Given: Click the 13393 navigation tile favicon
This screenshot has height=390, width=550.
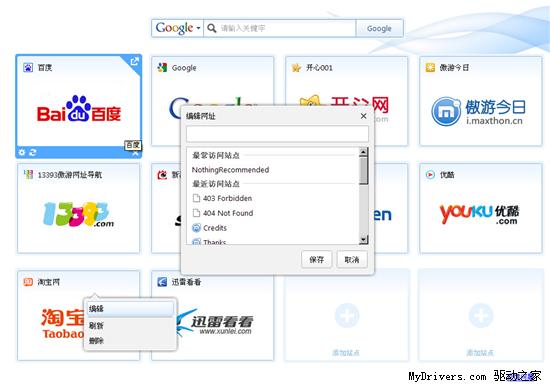Looking at the screenshot, I should click(x=28, y=174).
